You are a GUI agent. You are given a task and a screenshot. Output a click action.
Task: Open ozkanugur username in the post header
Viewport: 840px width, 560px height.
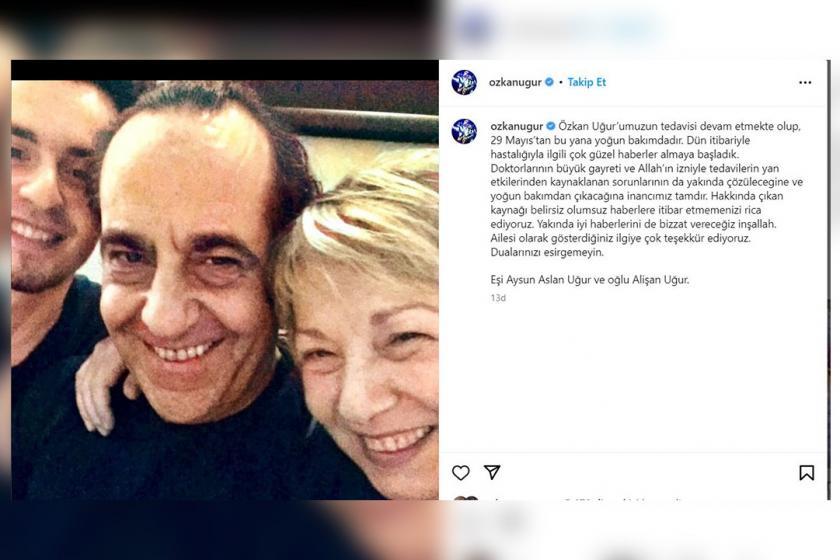(515, 83)
